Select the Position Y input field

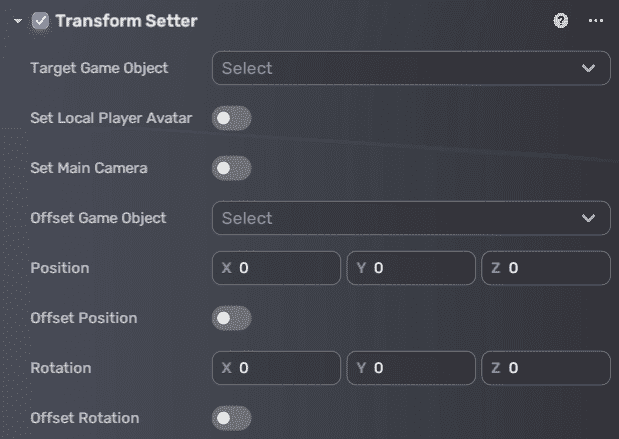411,268
